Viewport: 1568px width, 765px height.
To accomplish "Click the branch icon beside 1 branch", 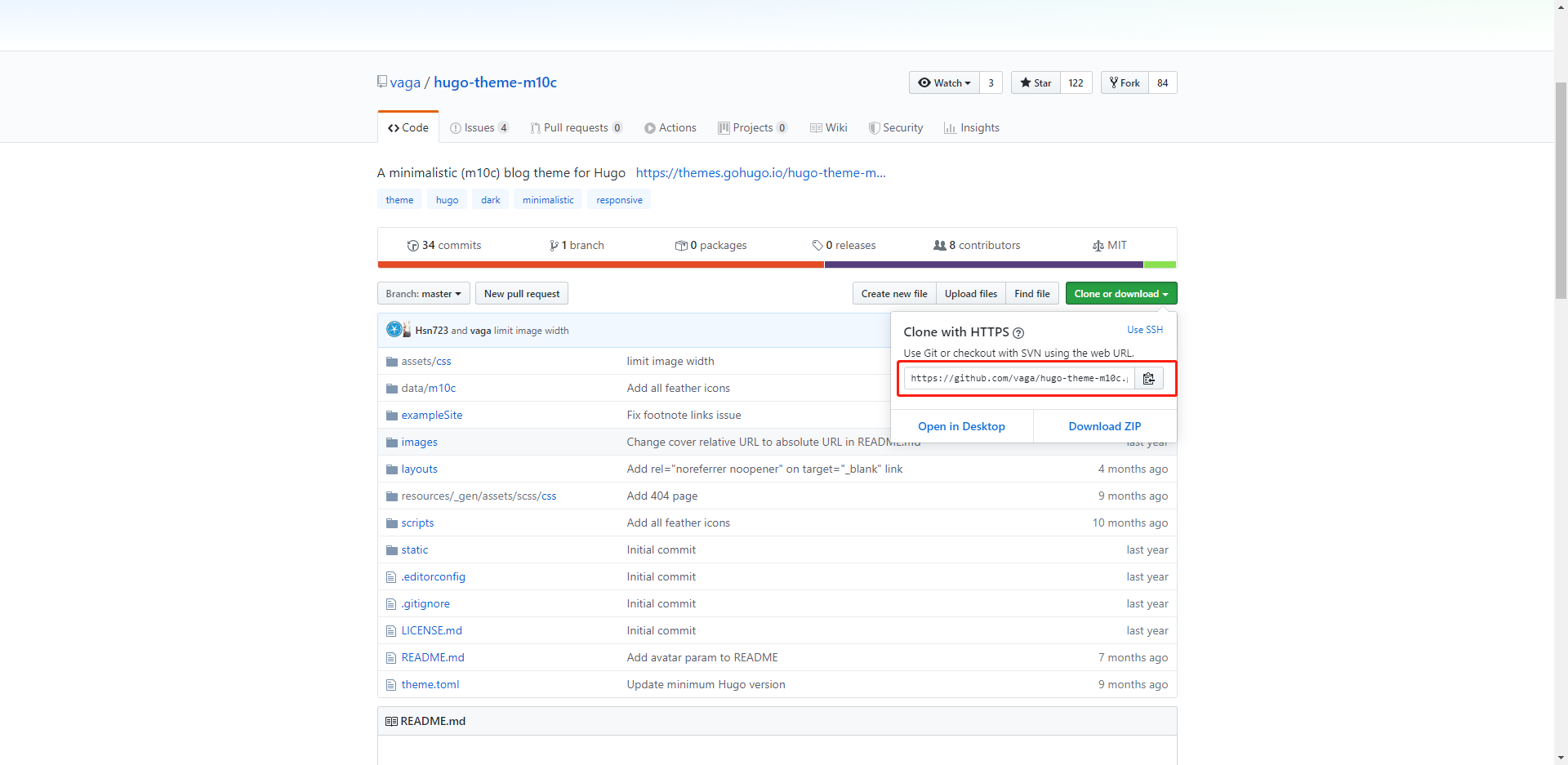I will pos(554,246).
